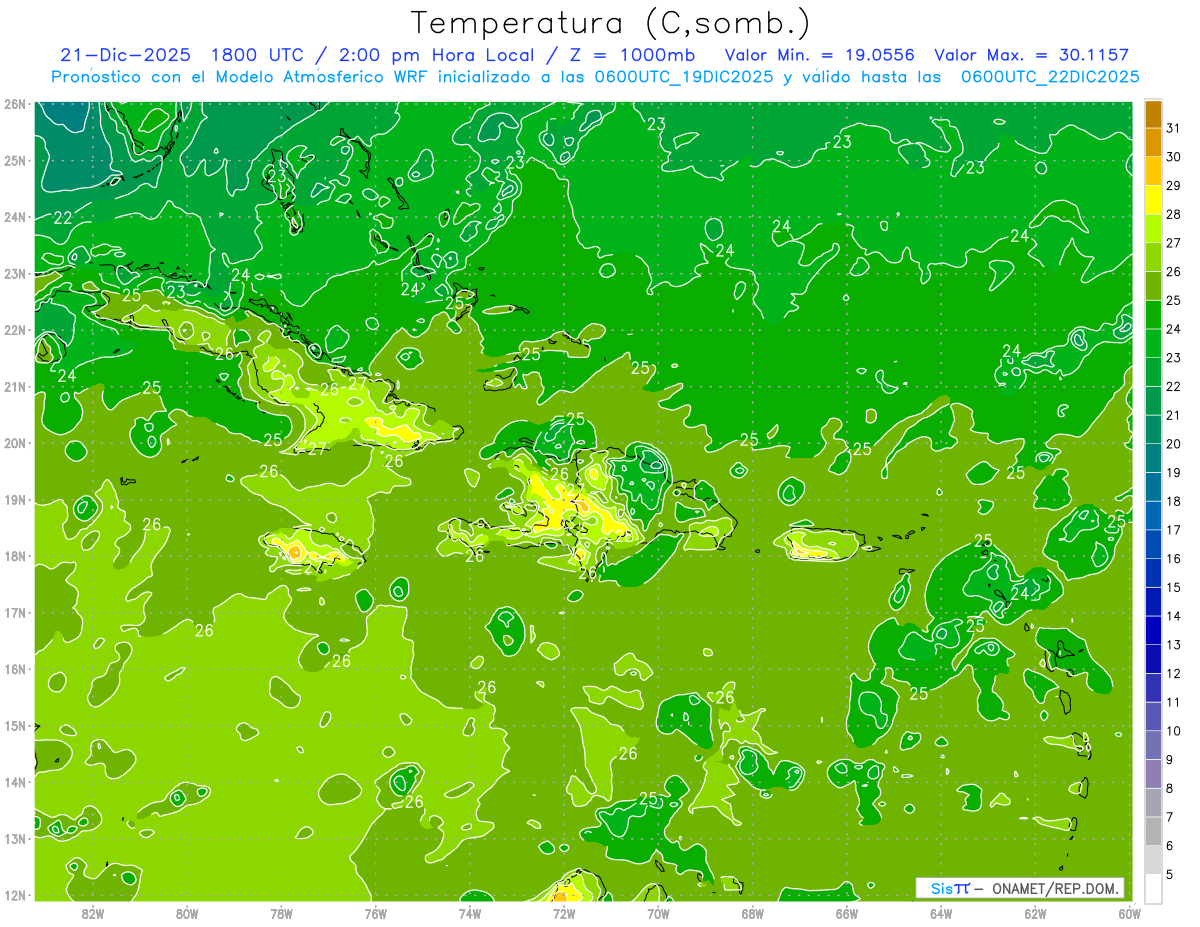Click the longitude label "62W"
Viewport: 1200px width, 927px height.
(x=1035, y=914)
